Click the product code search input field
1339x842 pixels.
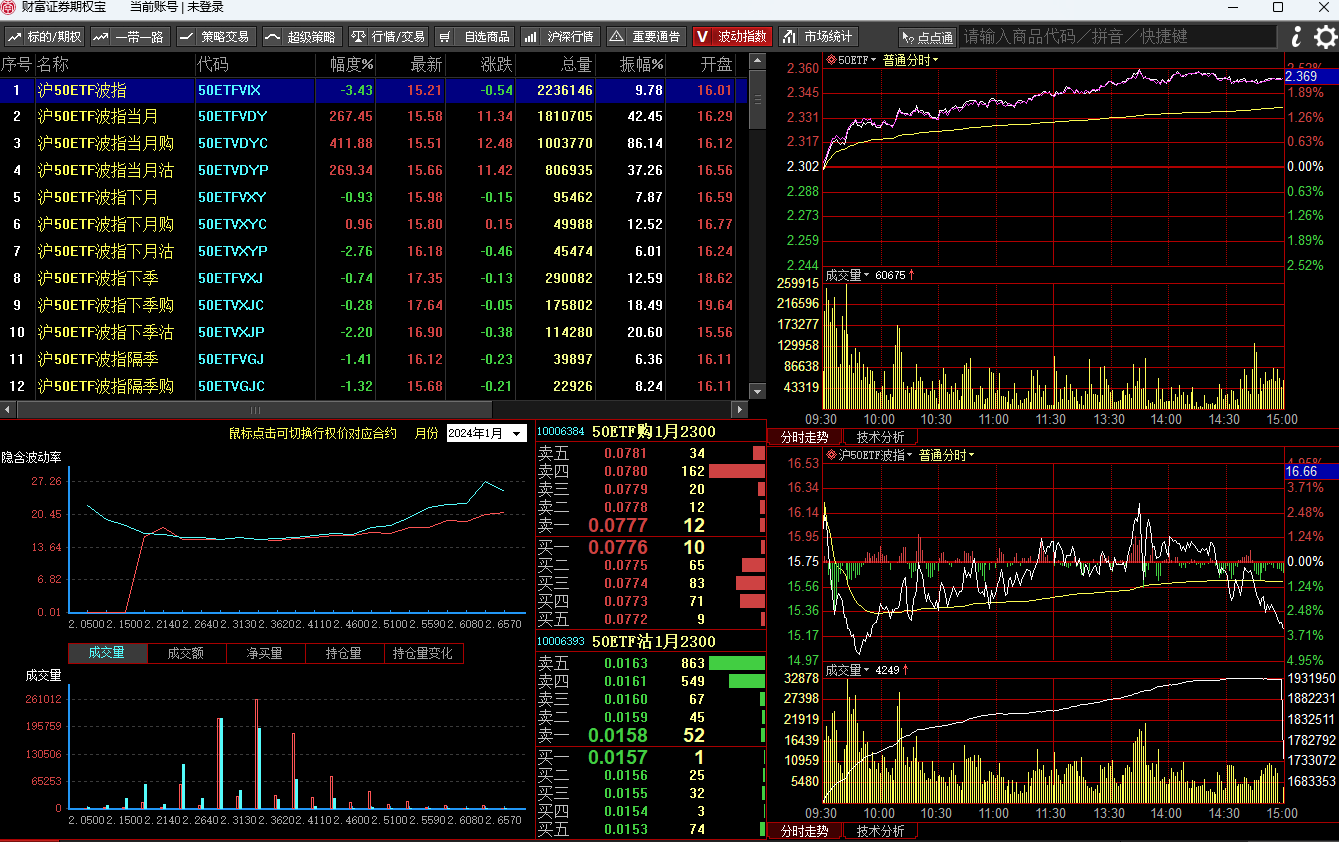[1119, 37]
